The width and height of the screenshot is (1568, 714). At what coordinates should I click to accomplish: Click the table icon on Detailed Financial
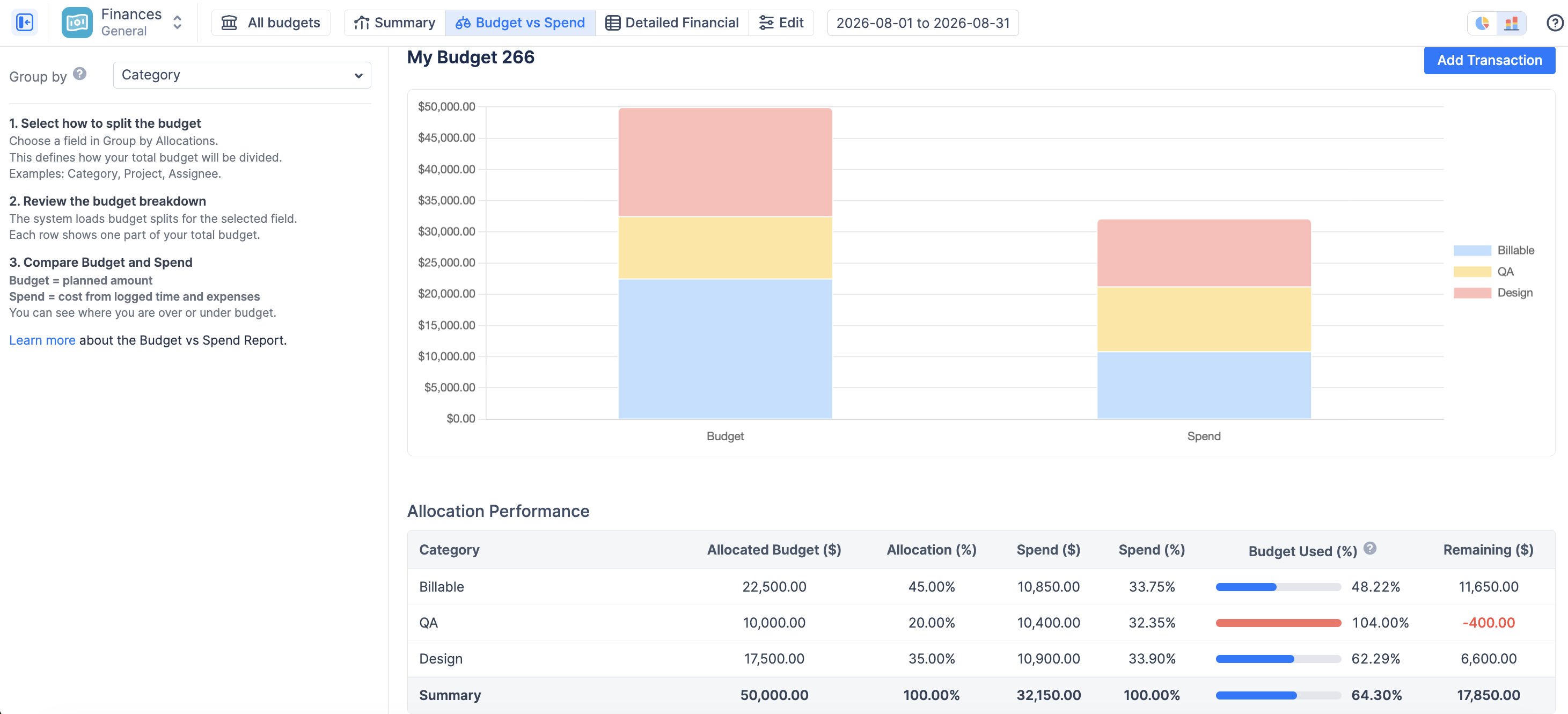click(x=612, y=23)
